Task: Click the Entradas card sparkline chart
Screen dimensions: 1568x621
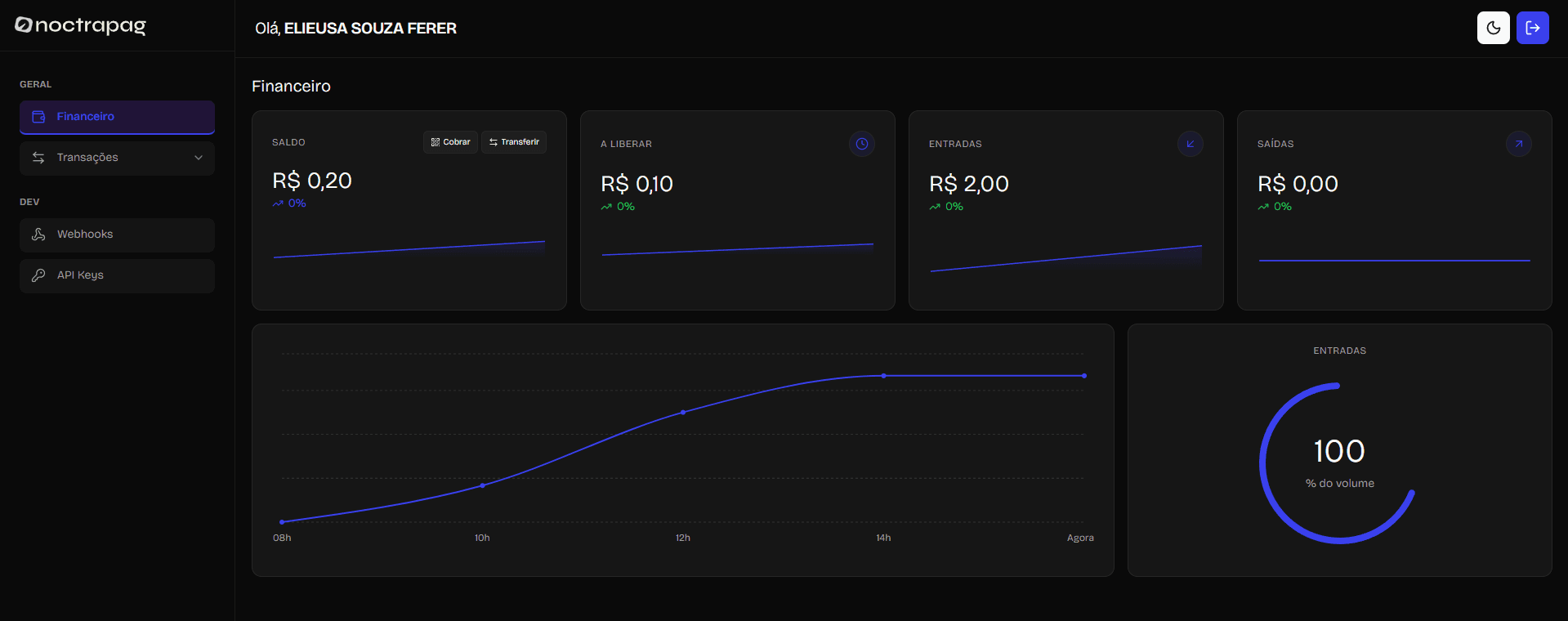Action: pyautogui.click(x=1066, y=258)
